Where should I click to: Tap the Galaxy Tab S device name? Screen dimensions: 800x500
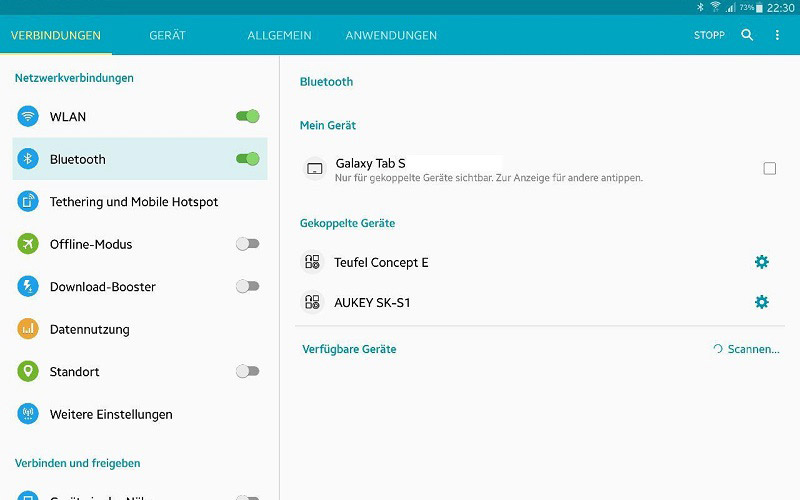point(370,163)
